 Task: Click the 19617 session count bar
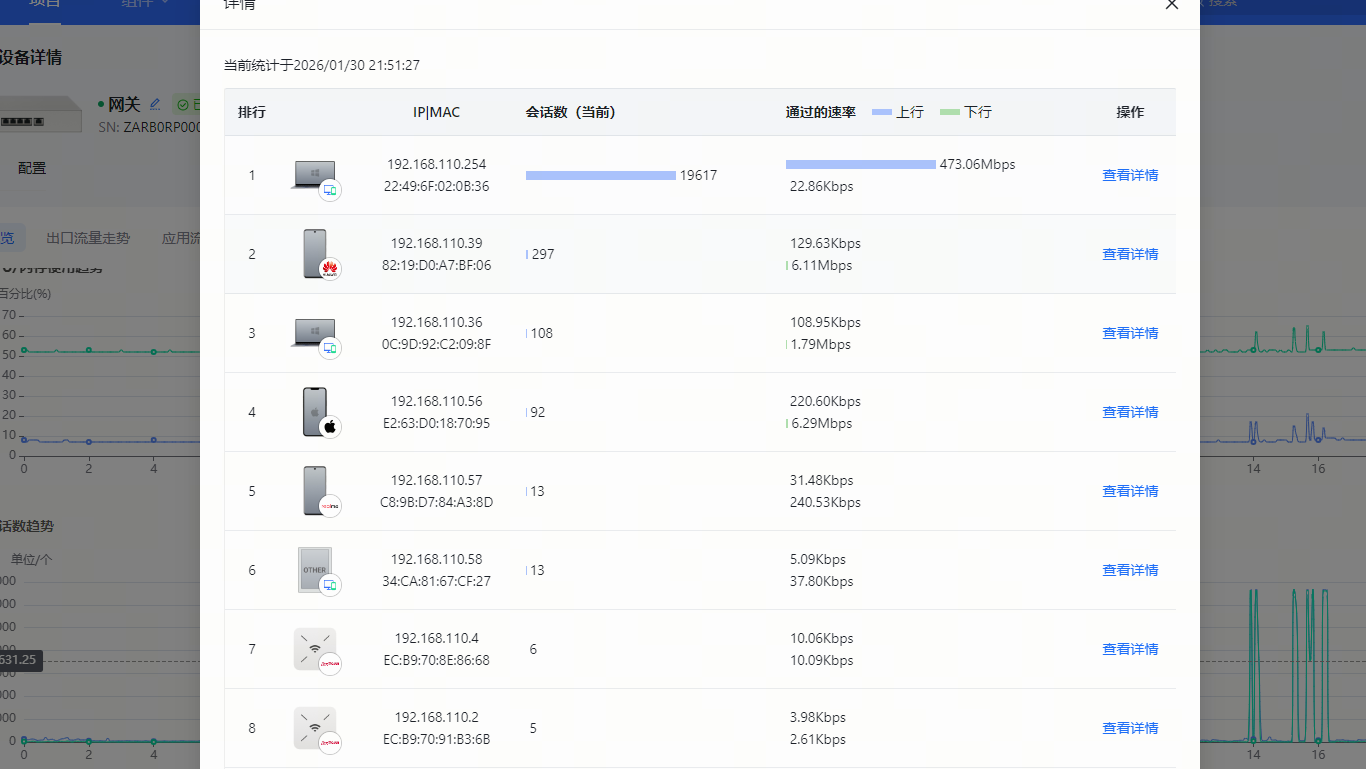(x=600, y=175)
